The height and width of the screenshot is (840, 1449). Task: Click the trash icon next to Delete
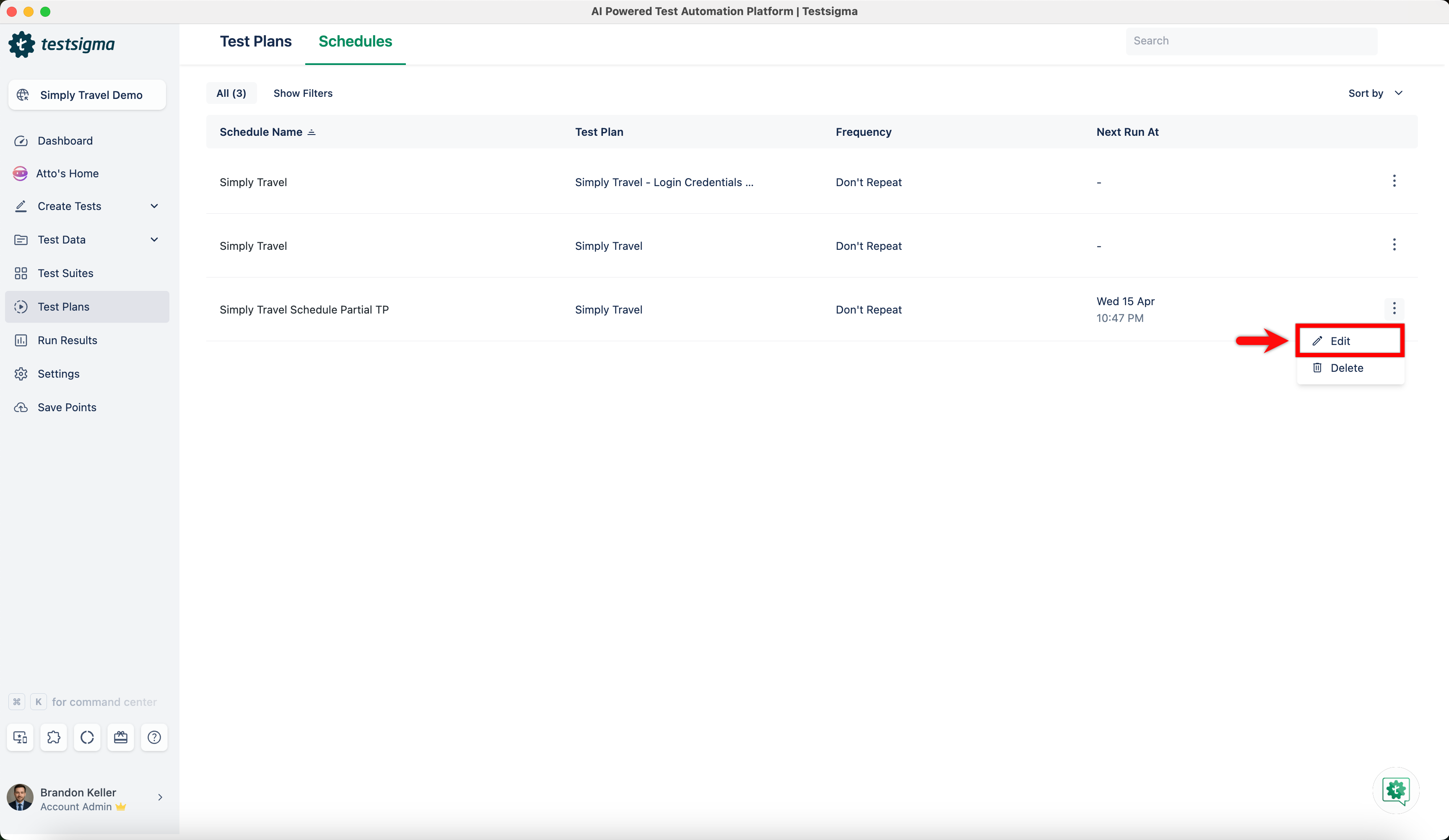(1317, 368)
